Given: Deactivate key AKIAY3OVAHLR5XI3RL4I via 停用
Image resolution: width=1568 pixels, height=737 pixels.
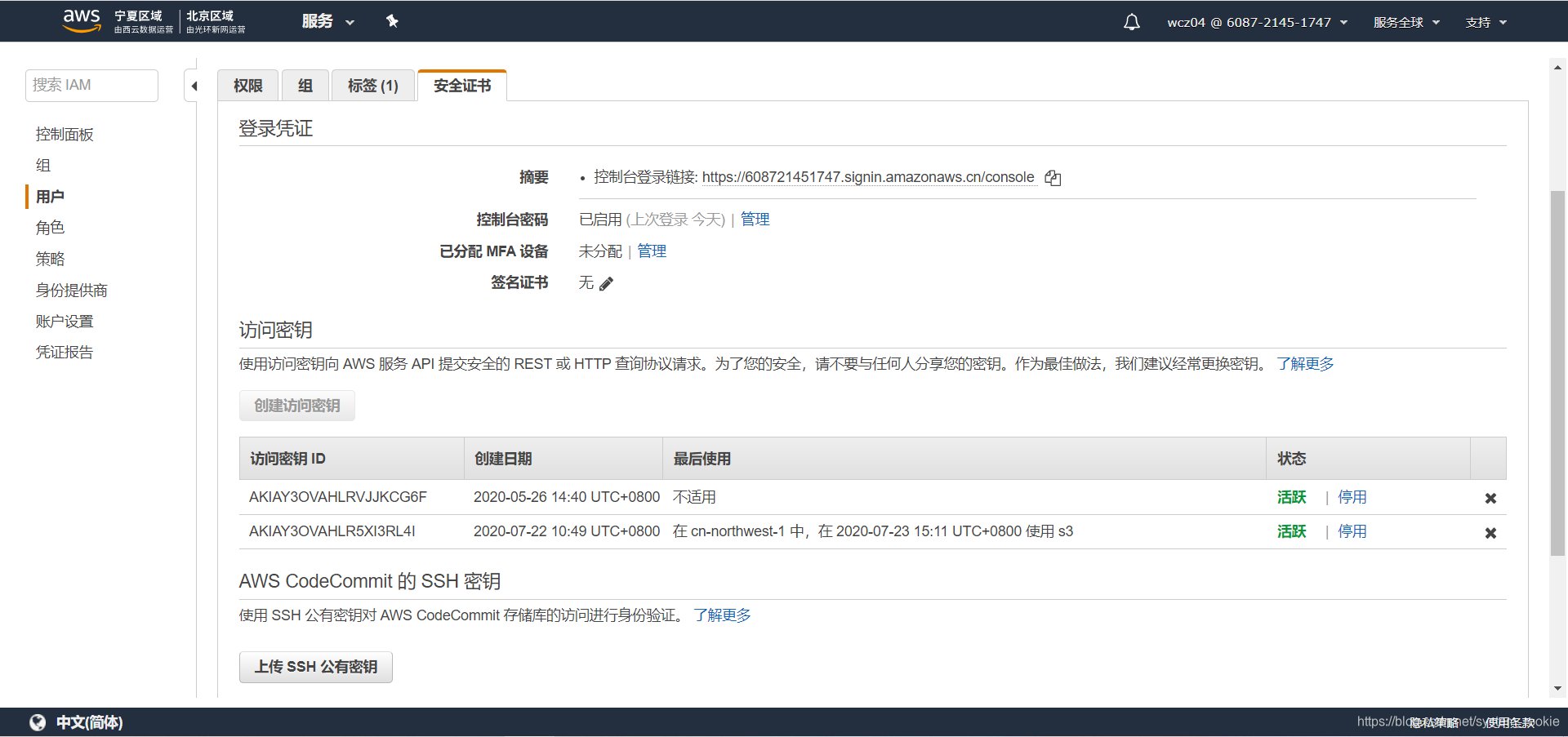Looking at the screenshot, I should pos(1352,531).
